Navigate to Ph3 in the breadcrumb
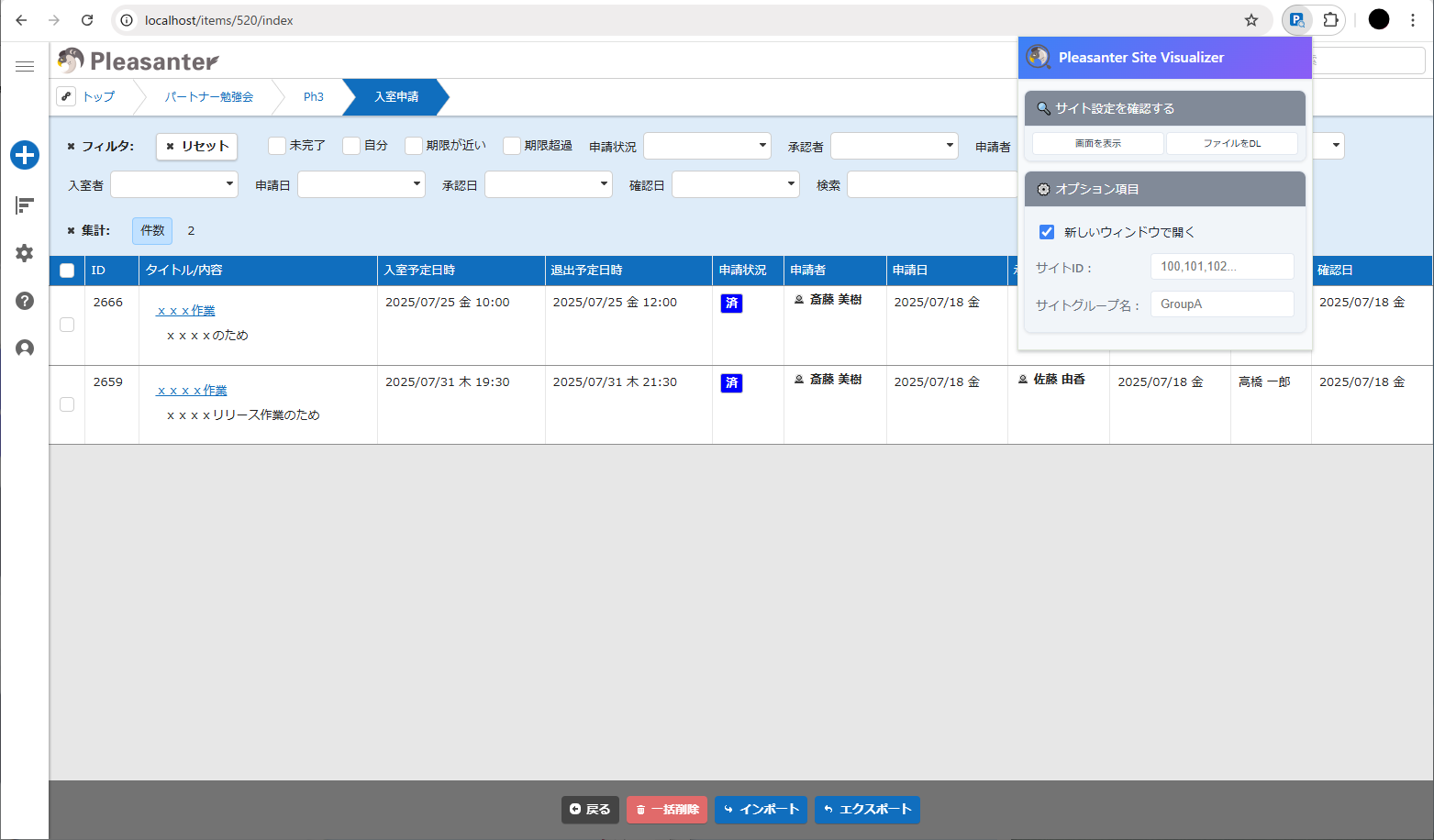The image size is (1434, 840). point(313,96)
